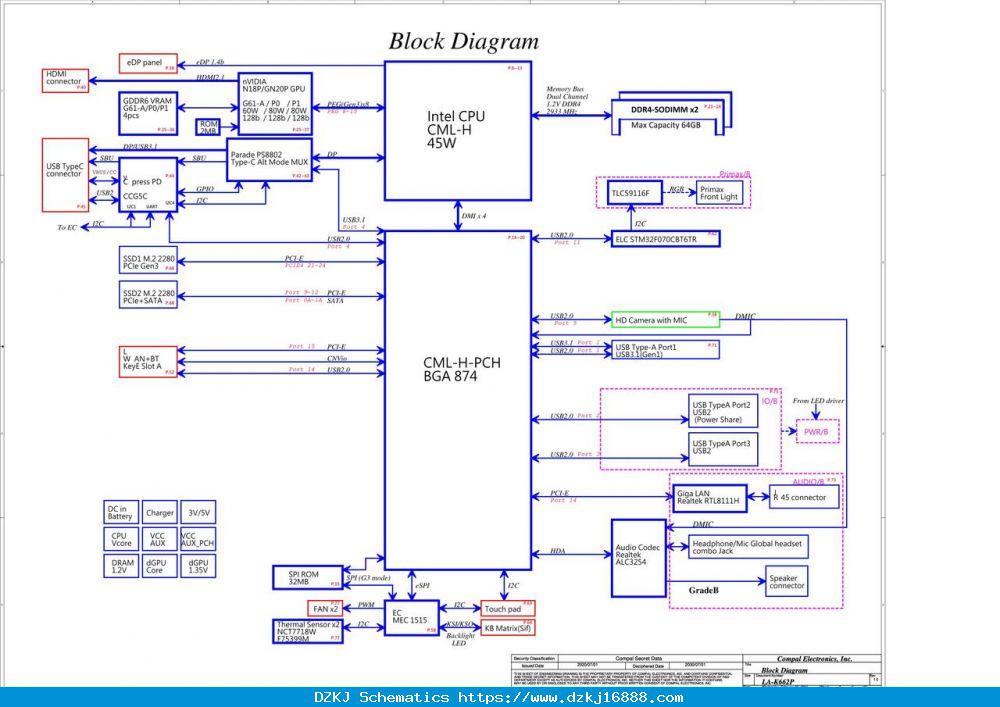Select the EC MEC 1515 block

click(x=412, y=618)
